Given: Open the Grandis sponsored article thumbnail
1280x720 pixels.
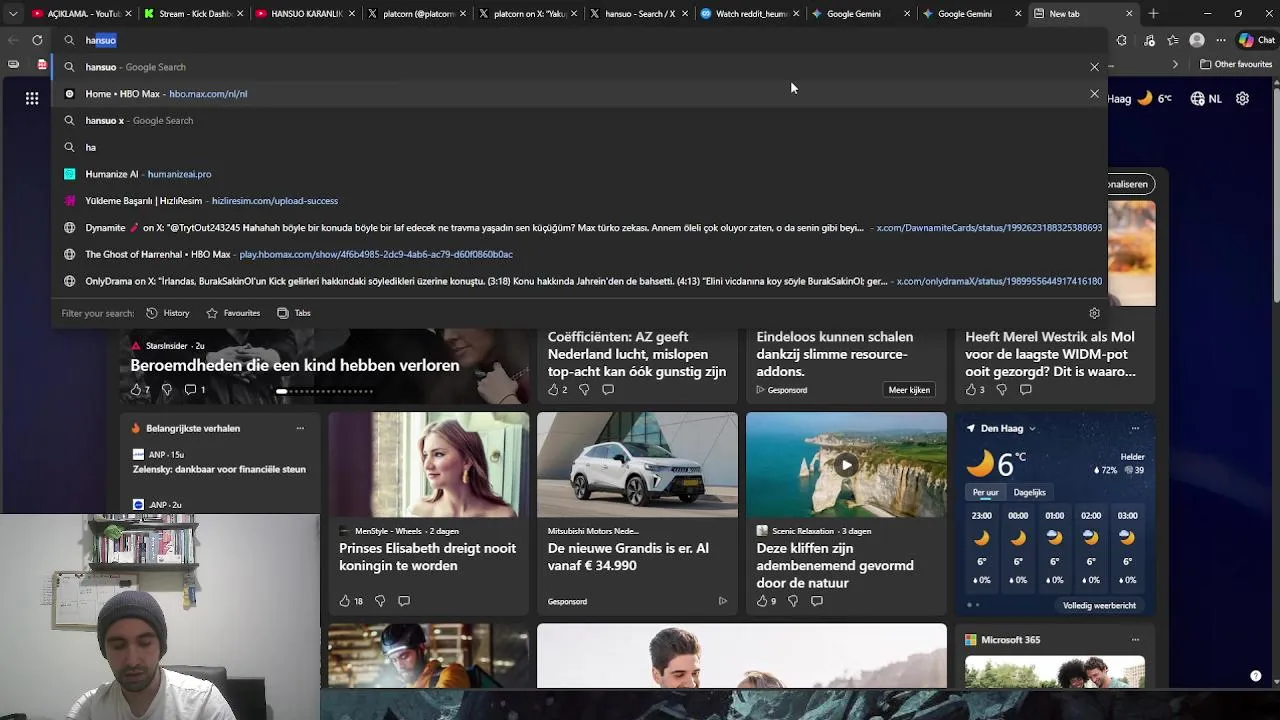Looking at the screenshot, I should pos(637,465).
